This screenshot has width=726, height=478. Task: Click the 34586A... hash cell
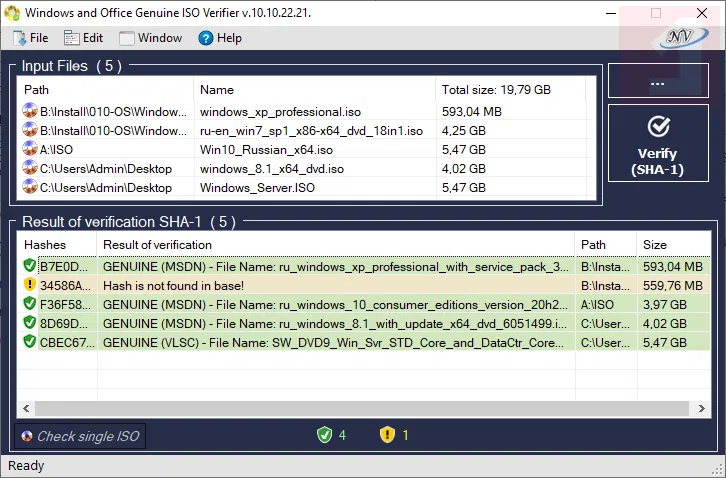pos(65,286)
